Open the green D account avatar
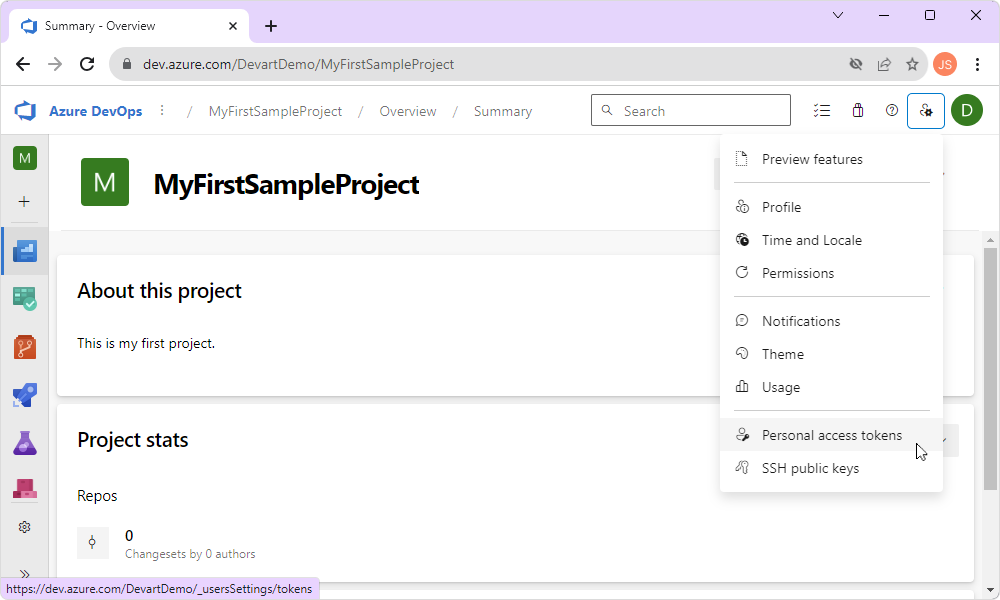The height and width of the screenshot is (600, 1000). pyautogui.click(x=967, y=110)
